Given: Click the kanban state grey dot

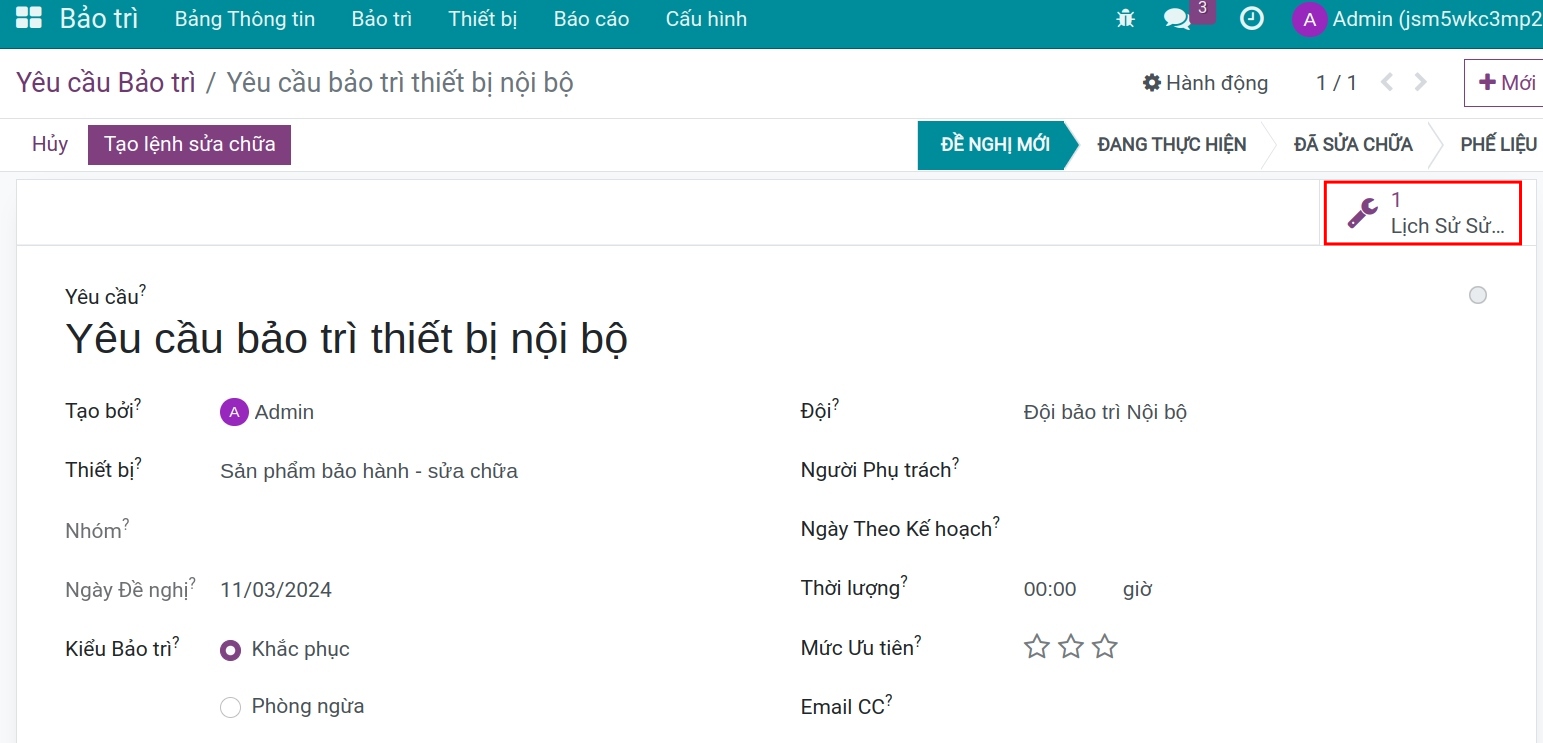Looking at the screenshot, I should 1478,295.
